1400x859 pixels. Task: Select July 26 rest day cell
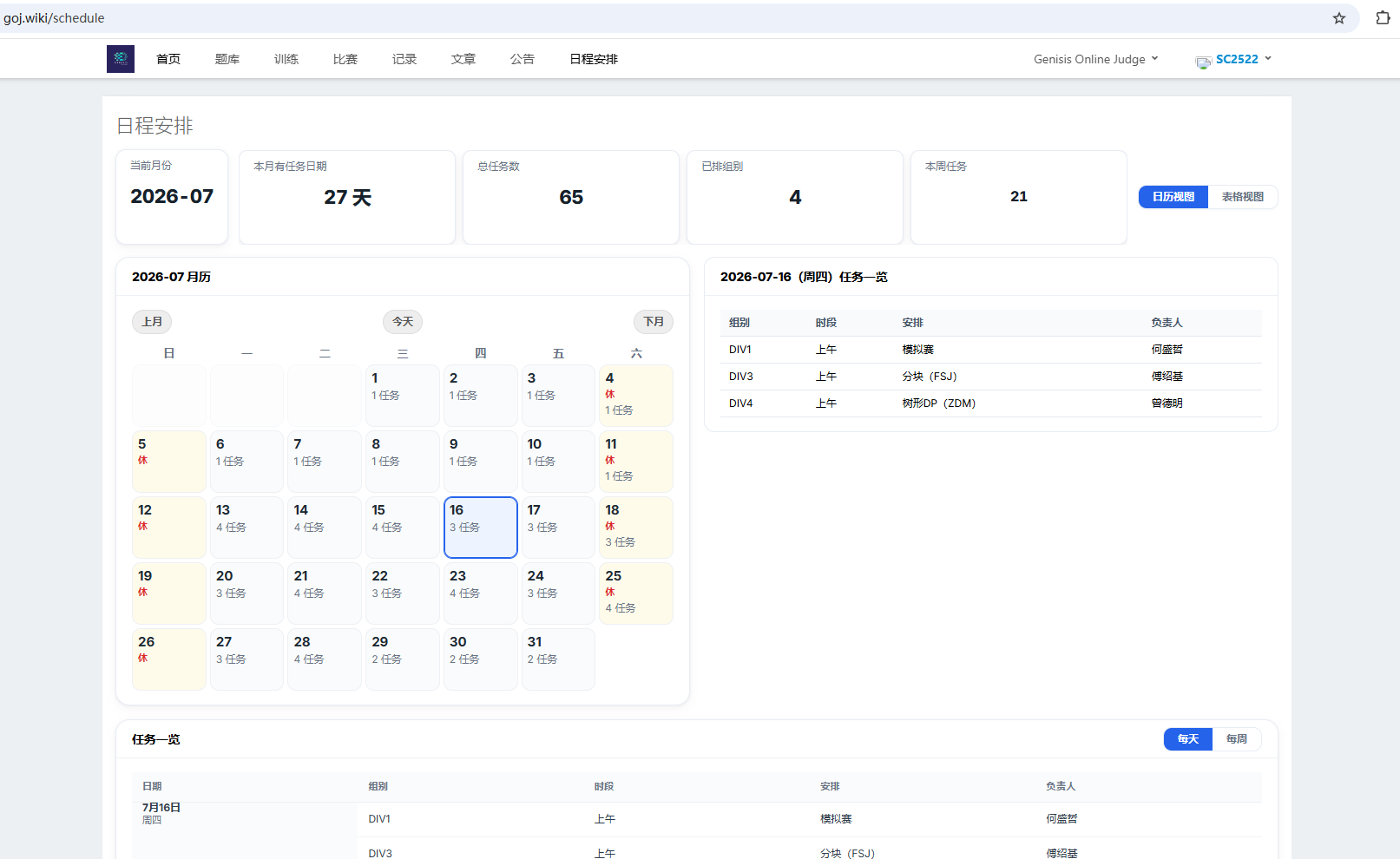click(x=169, y=659)
